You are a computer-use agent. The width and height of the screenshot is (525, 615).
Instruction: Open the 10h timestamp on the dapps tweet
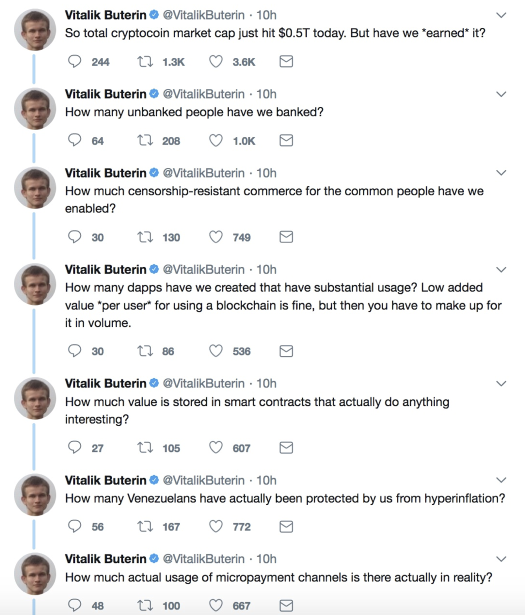click(x=266, y=269)
